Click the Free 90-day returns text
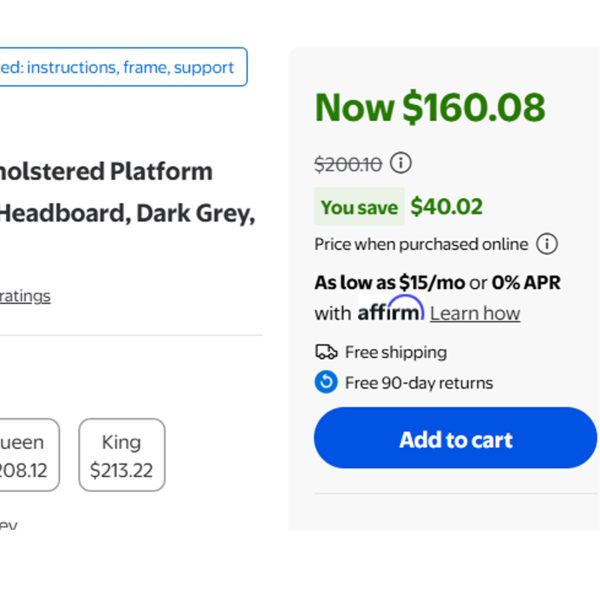The height and width of the screenshot is (600, 600). point(419,383)
